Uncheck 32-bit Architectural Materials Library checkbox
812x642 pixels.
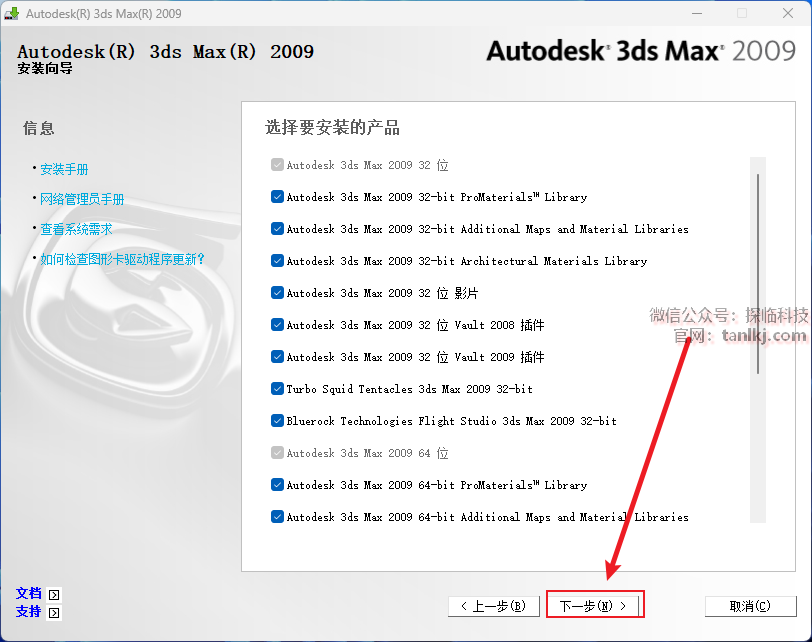(x=277, y=261)
